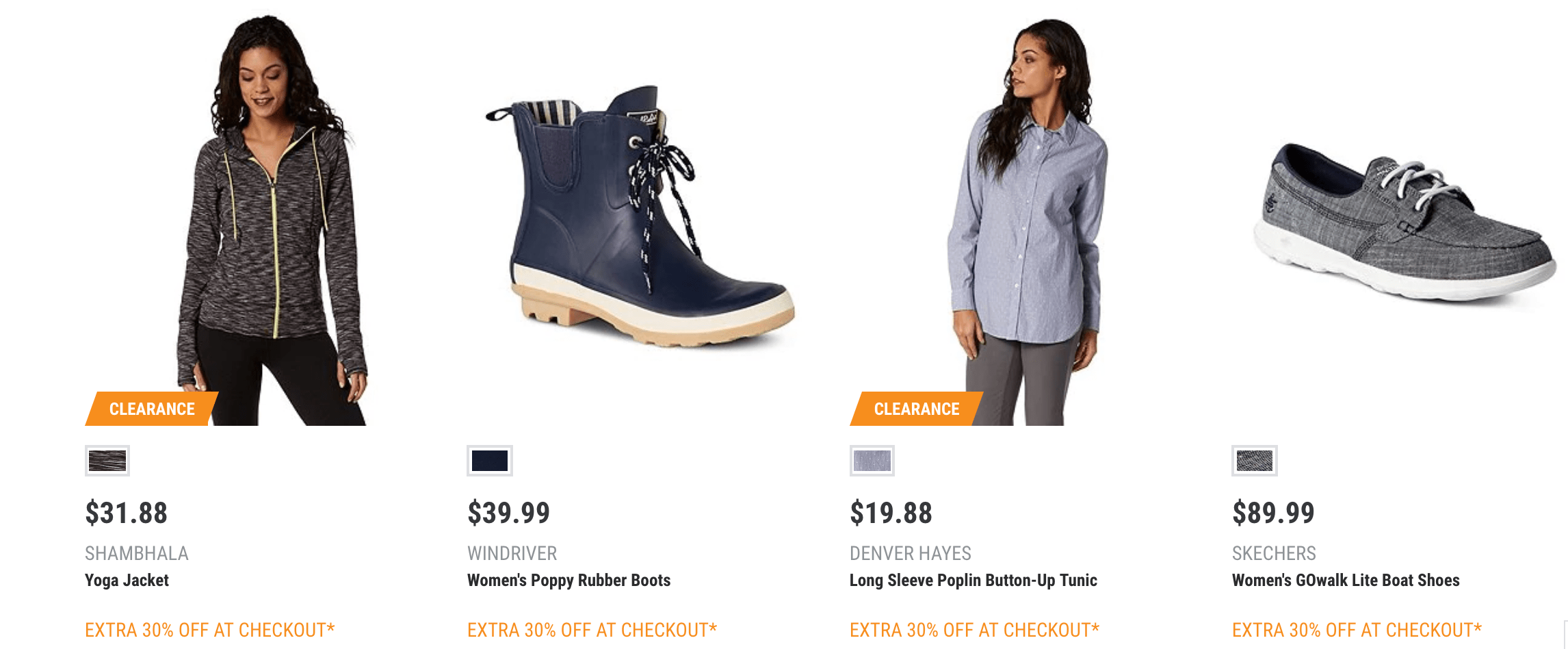Image resolution: width=1568 pixels, height=649 pixels.
Task: Select the navy swatch for rubber boots
Action: tap(490, 461)
